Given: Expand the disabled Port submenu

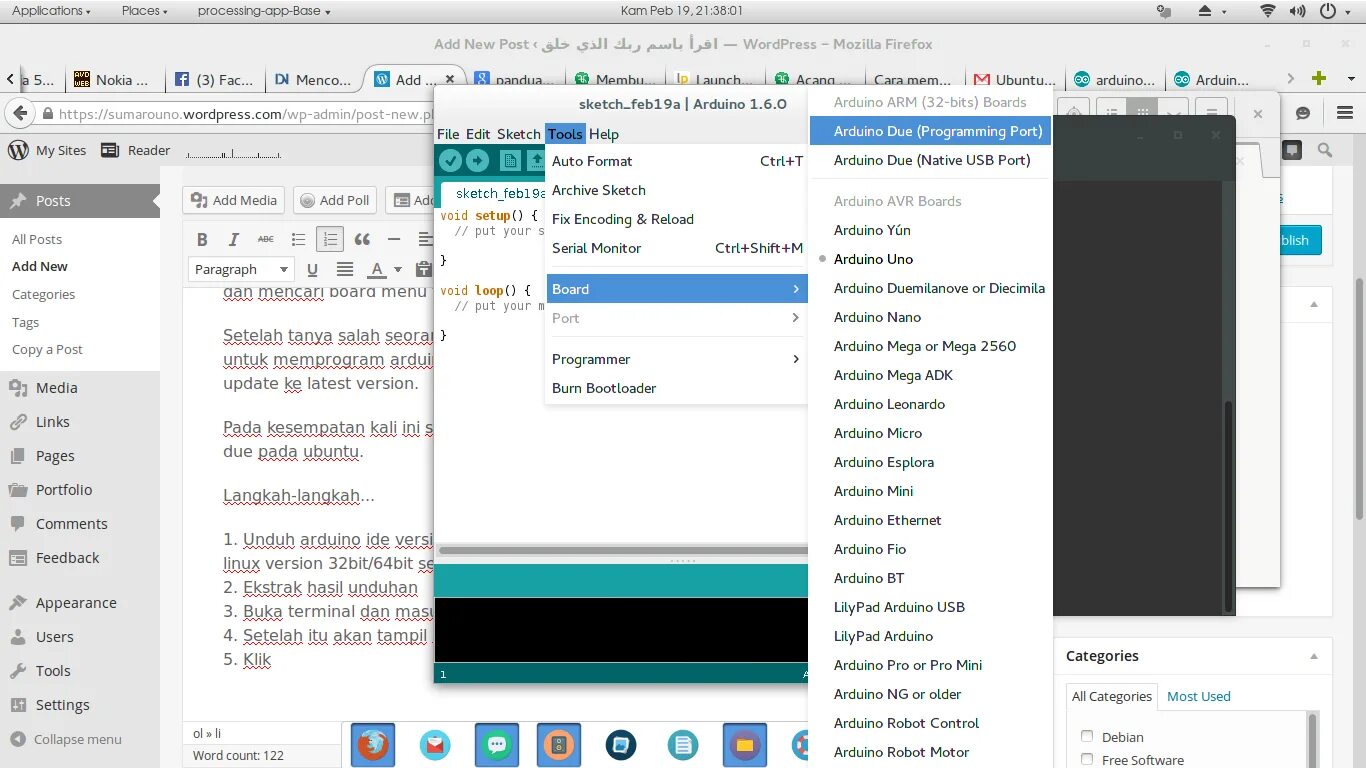Looking at the screenshot, I should coord(677,318).
